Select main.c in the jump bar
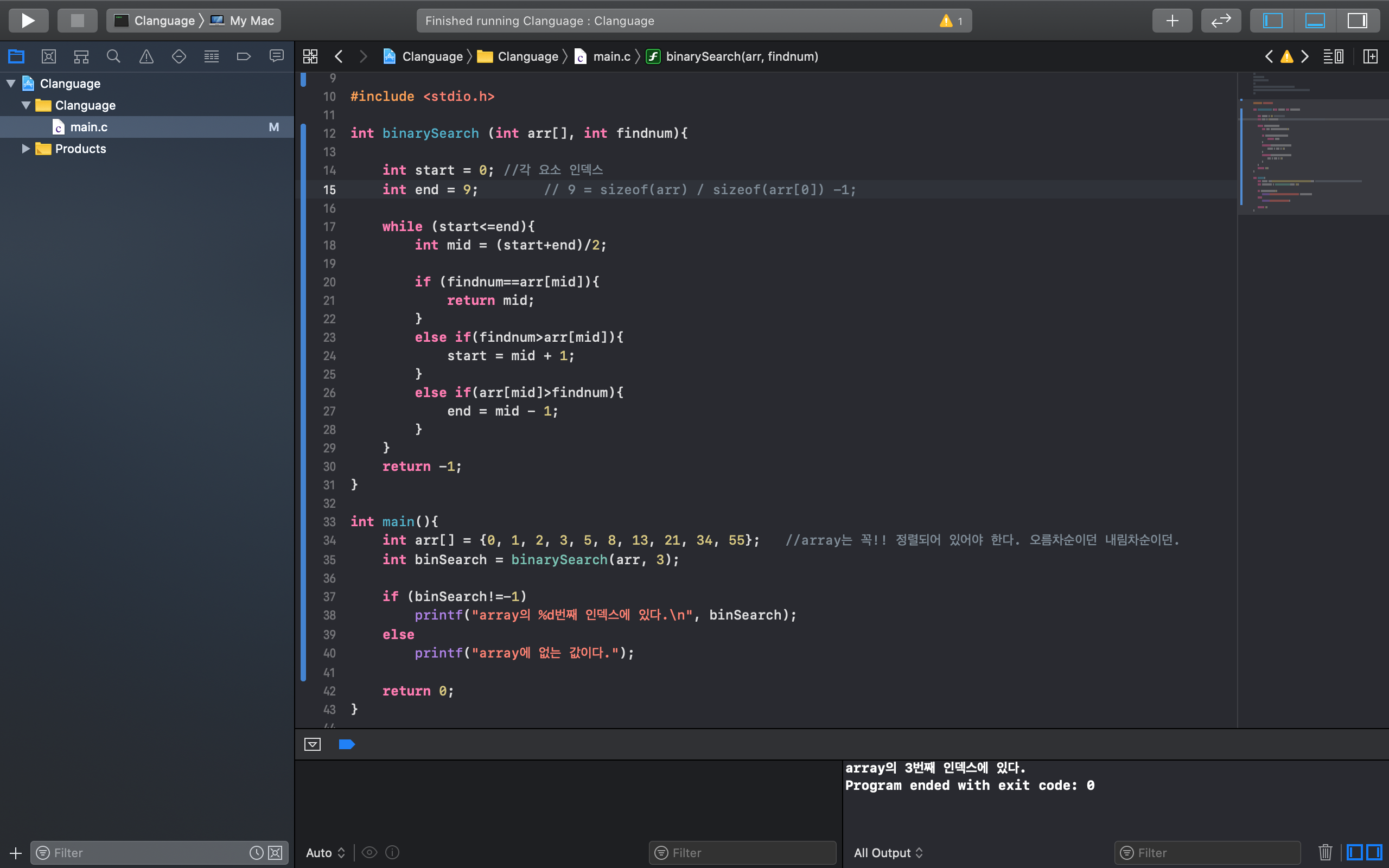Viewport: 1389px width, 868px height. tap(611, 56)
